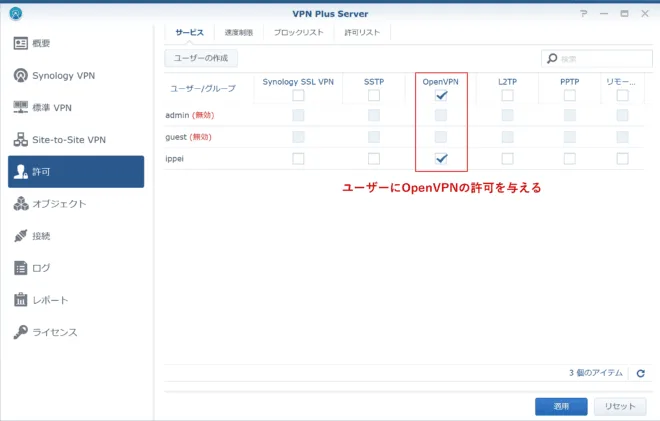Click the 適用 apply button
Image resolution: width=660 pixels, height=421 pixels.
coord(561,406)
